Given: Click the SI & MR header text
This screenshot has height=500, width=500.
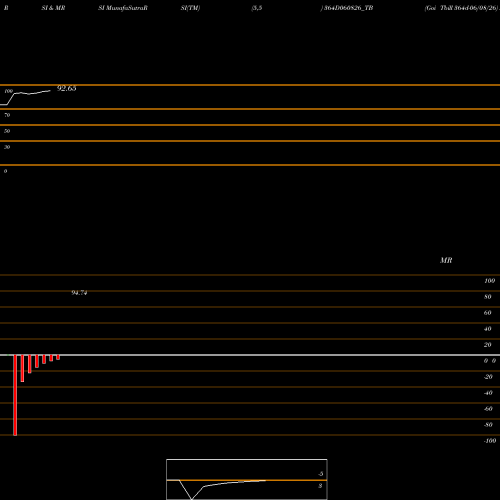Looking at the screenshot, I should tap(53, 8).
